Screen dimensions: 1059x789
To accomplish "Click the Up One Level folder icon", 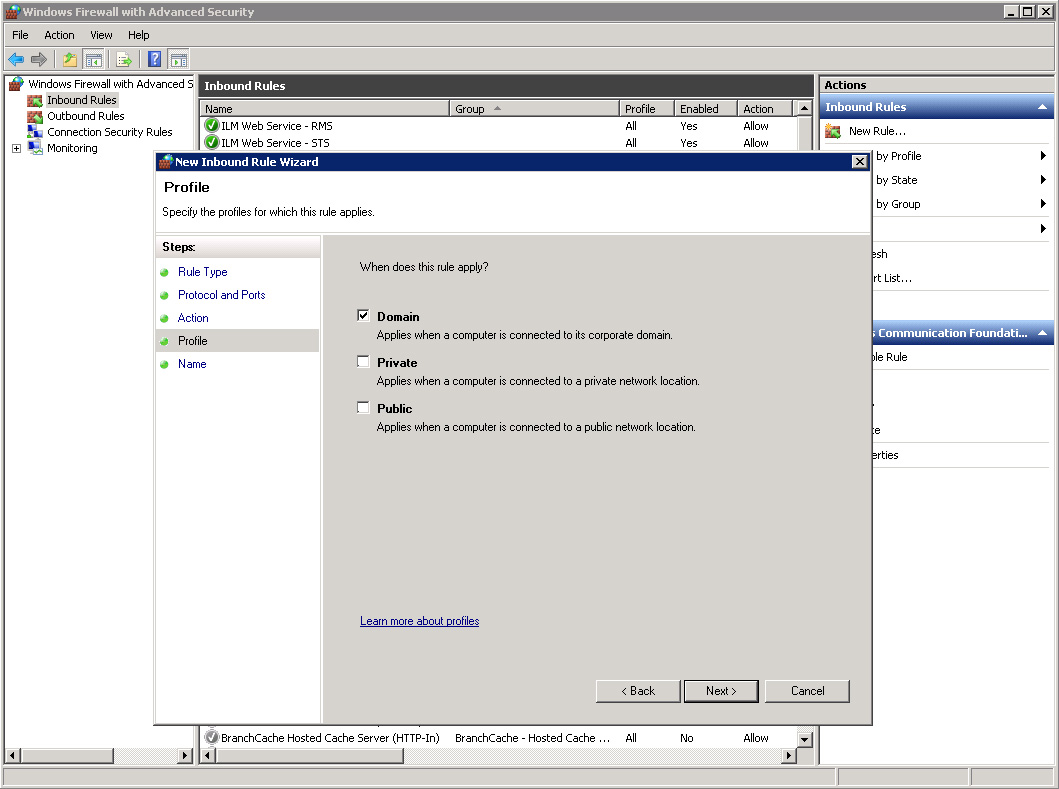I will (x=70, y=59).
